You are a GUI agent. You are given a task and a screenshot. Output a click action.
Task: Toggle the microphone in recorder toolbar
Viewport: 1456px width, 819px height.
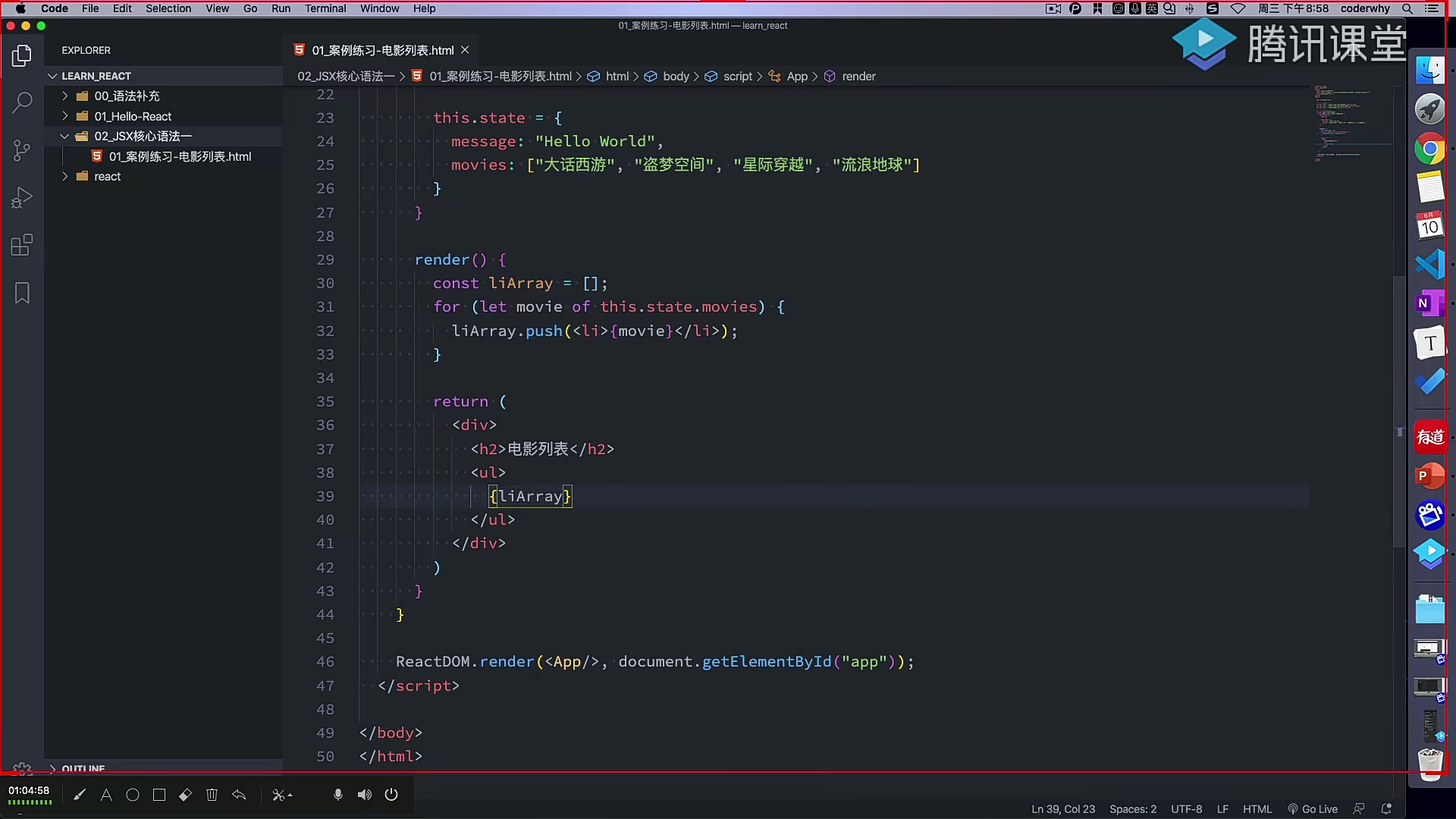pos(338,795)
